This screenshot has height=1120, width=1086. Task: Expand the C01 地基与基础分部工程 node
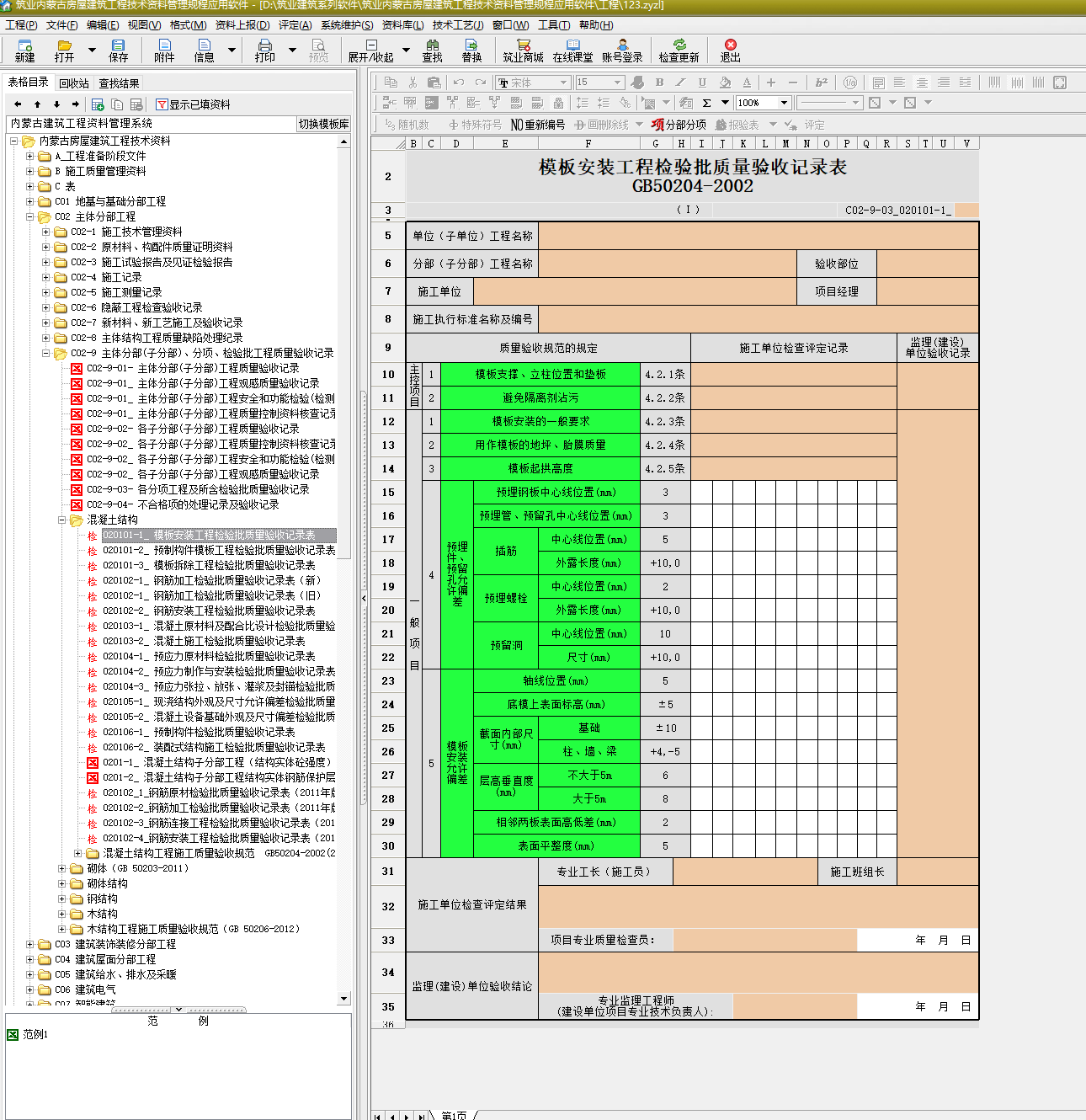coord(31,201)
